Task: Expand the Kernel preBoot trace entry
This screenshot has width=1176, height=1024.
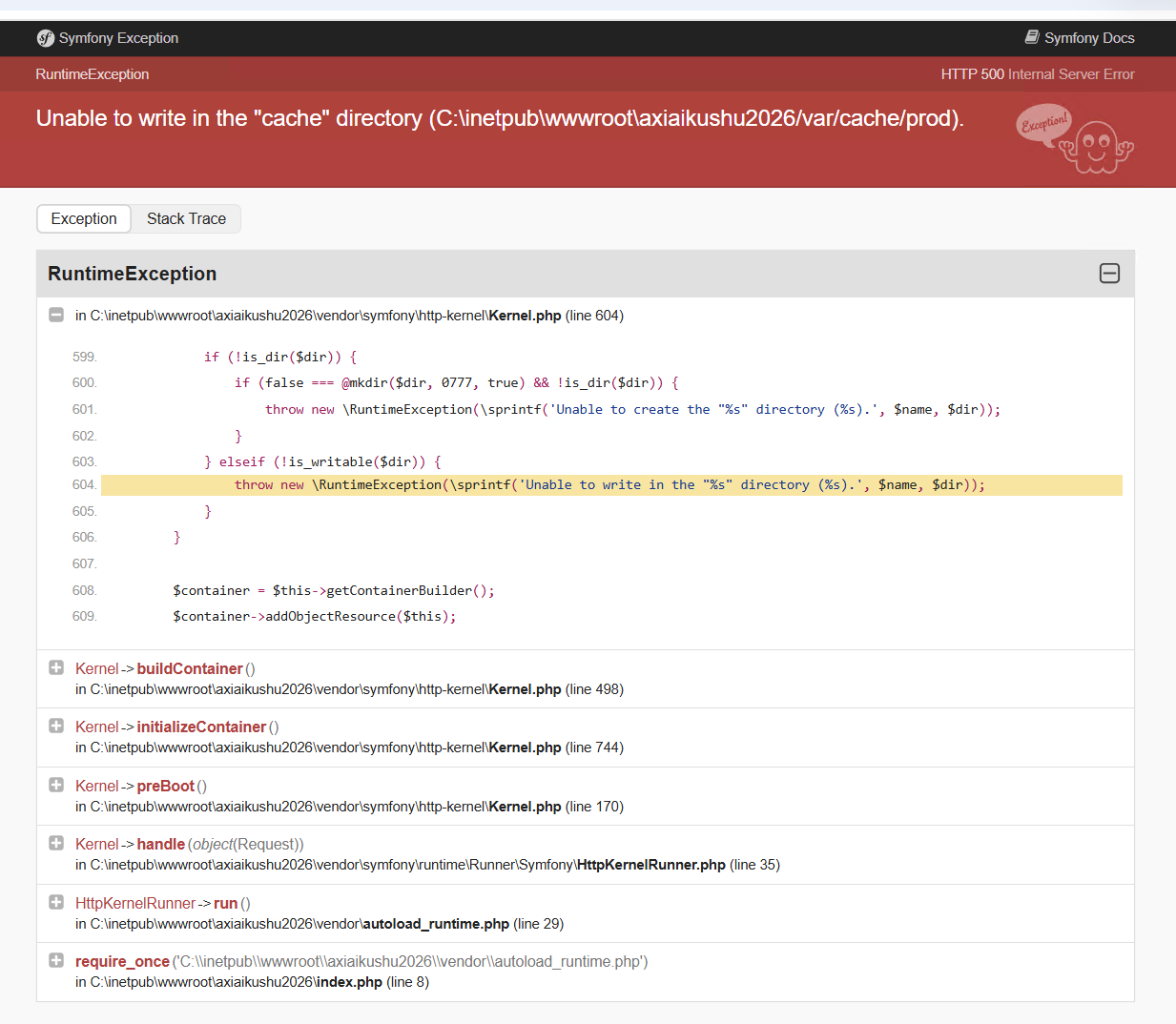Action: tap(56, 785)
